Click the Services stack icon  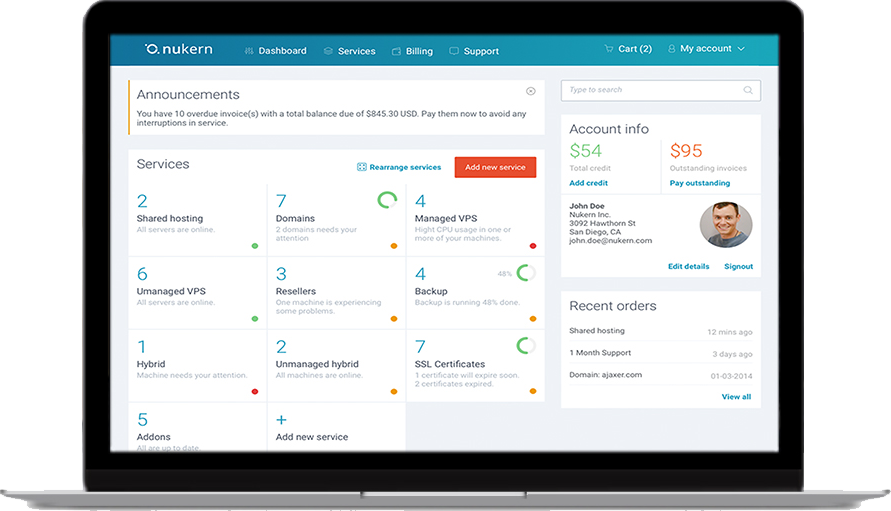(x=328, y=51)
